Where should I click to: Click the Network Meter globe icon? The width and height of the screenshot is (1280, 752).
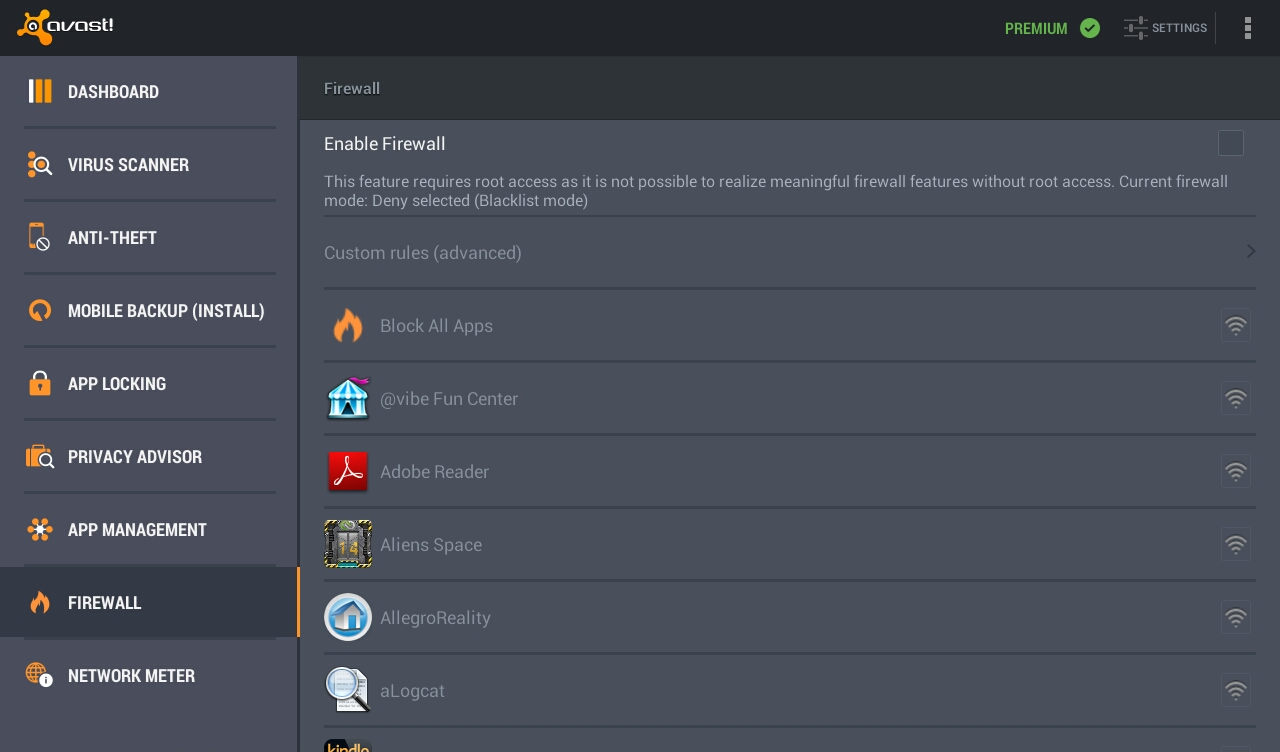pos(39,675)
